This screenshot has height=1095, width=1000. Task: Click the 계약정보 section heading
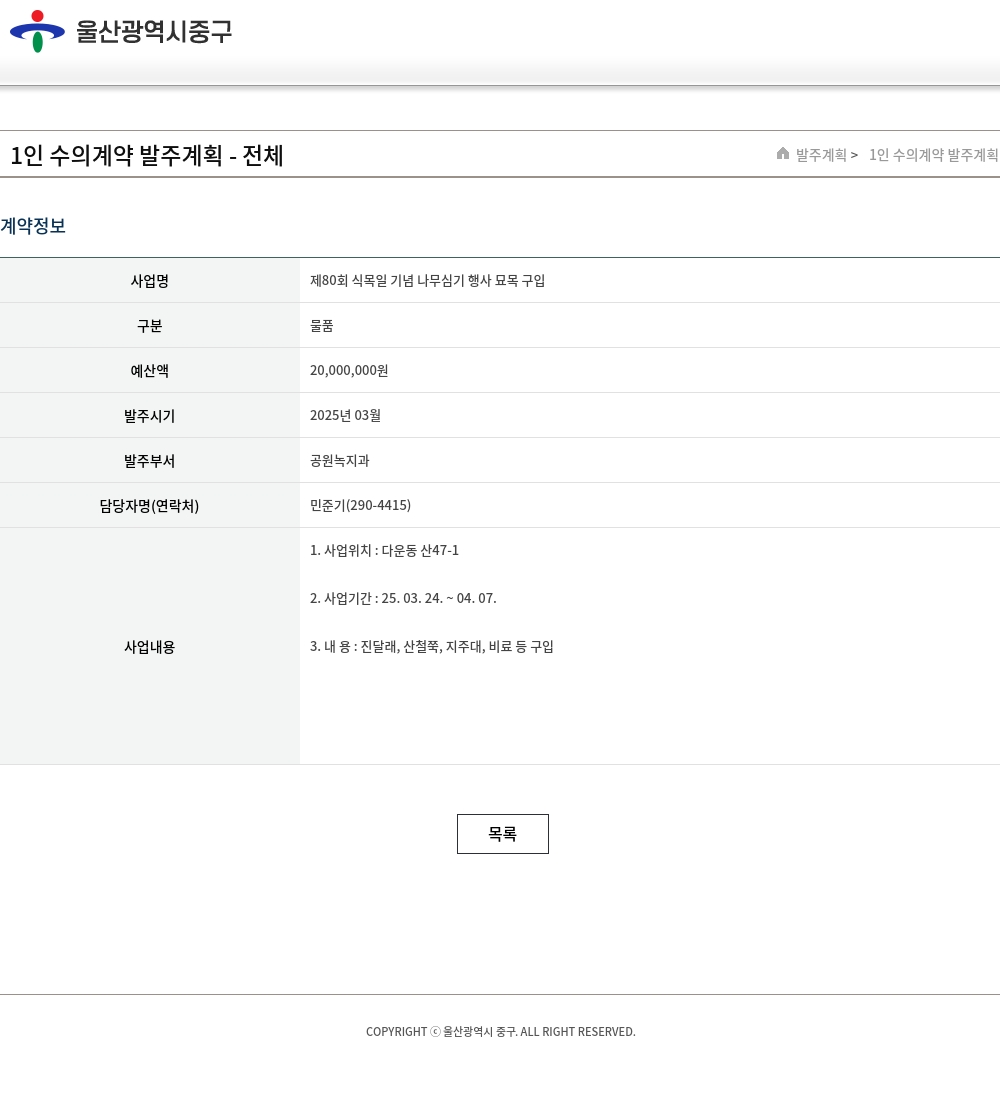coord(33,226)
